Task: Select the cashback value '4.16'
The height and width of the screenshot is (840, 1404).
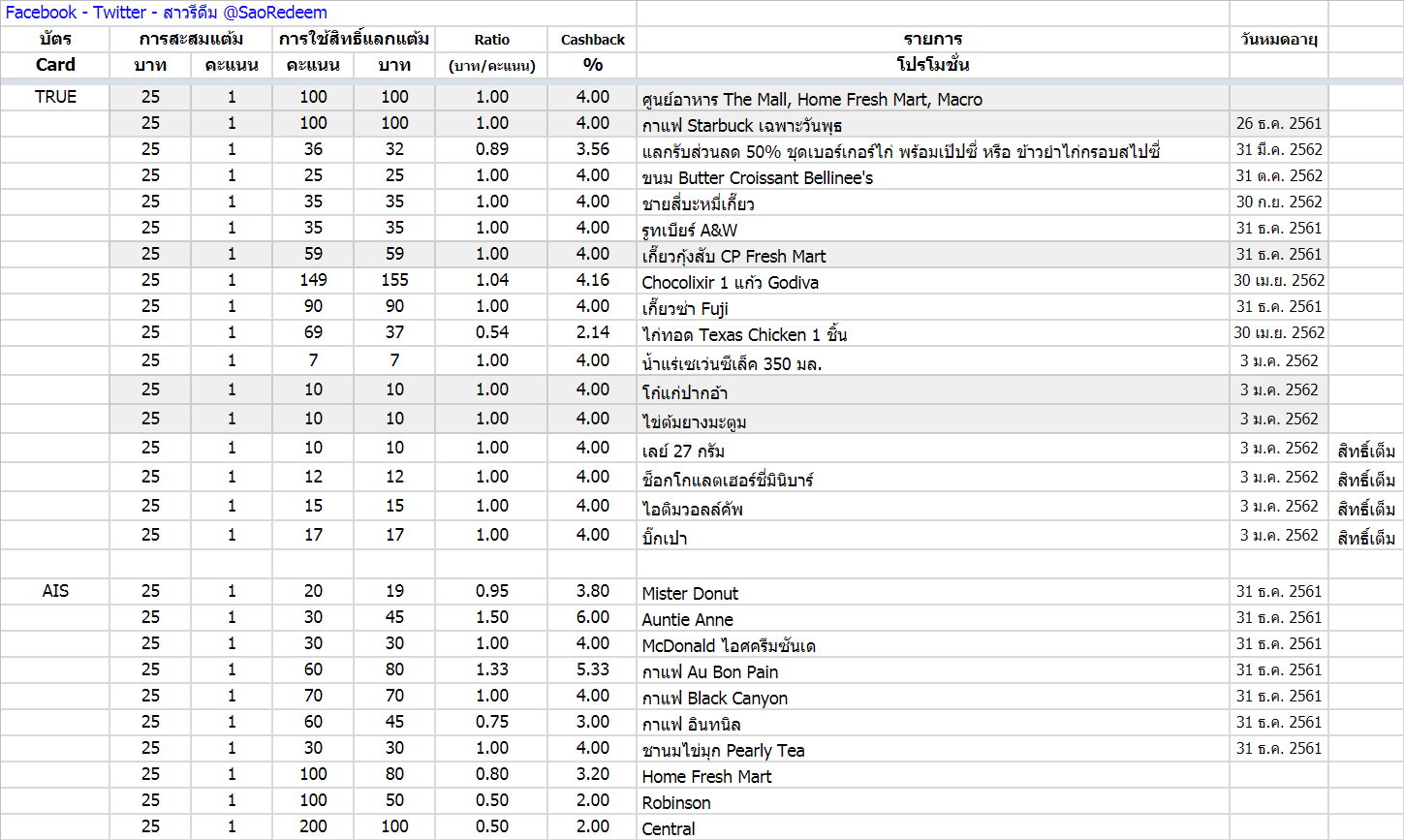Action: (x=593, y=280)
